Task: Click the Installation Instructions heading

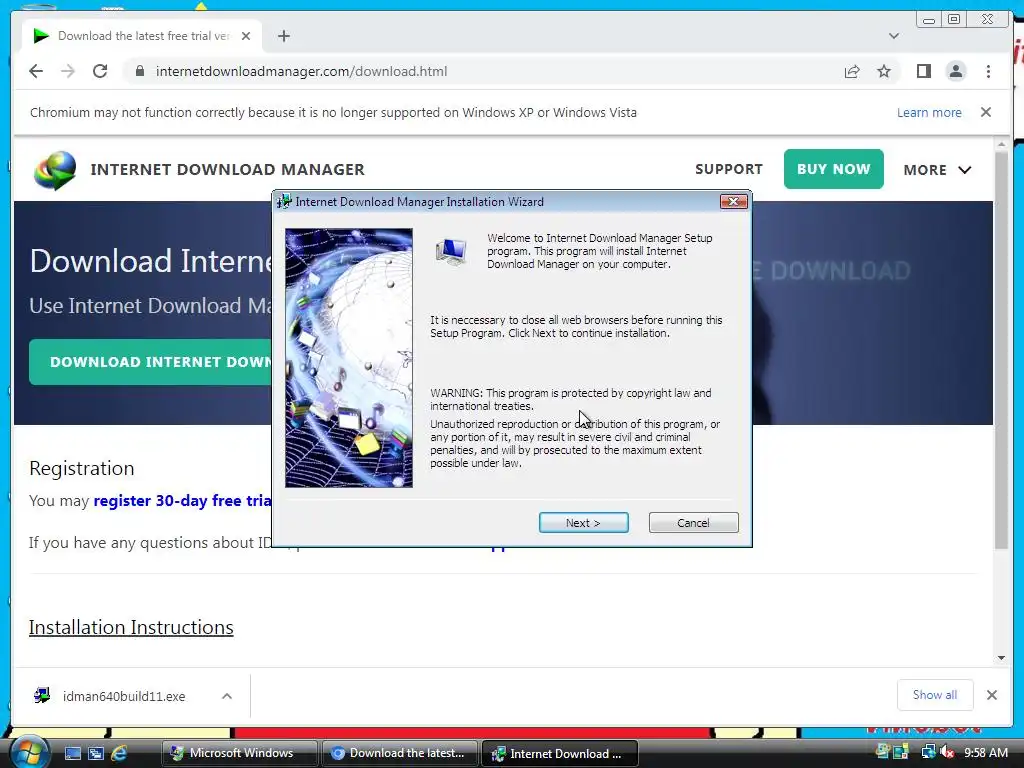Action: tap(131, 627)
